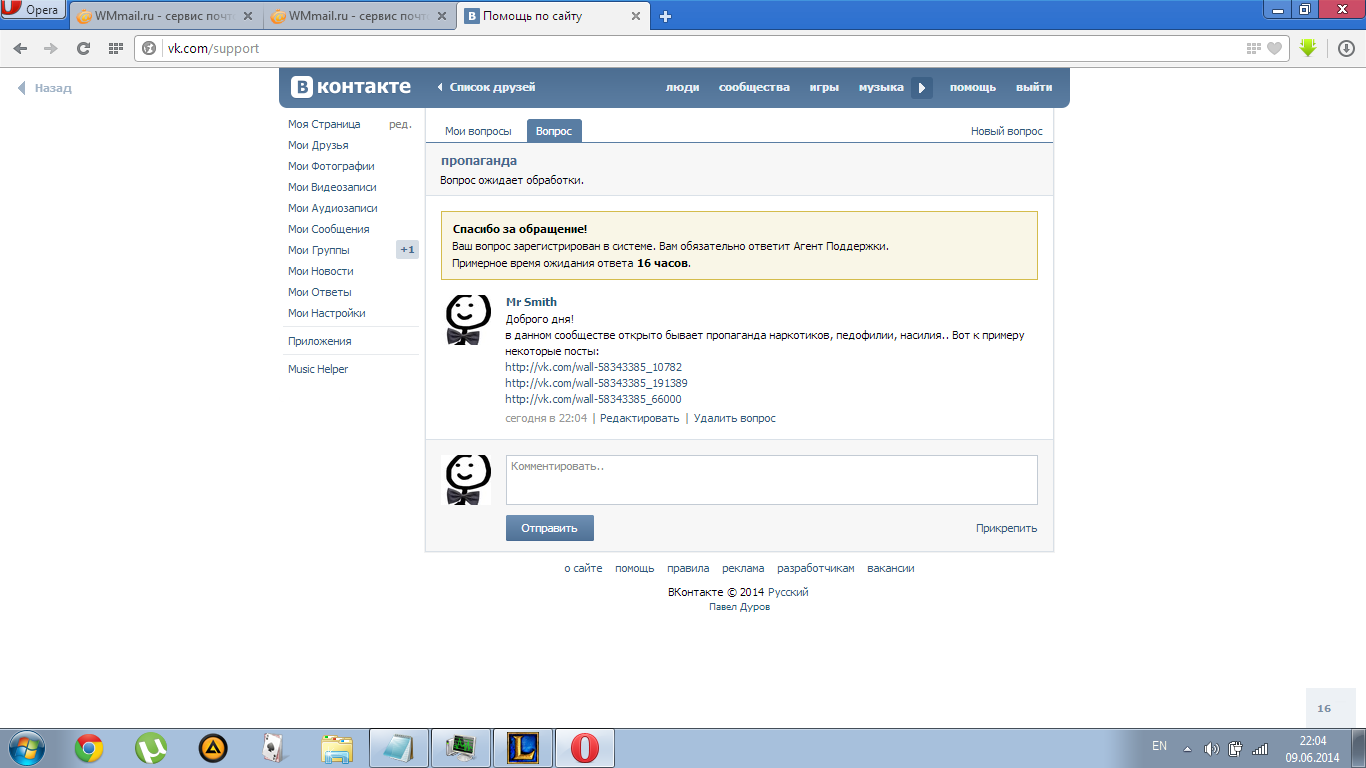This screenshot has width=1366, height=768.
Task: Close the "Помощь по сайту" tab
Action: 635,16
